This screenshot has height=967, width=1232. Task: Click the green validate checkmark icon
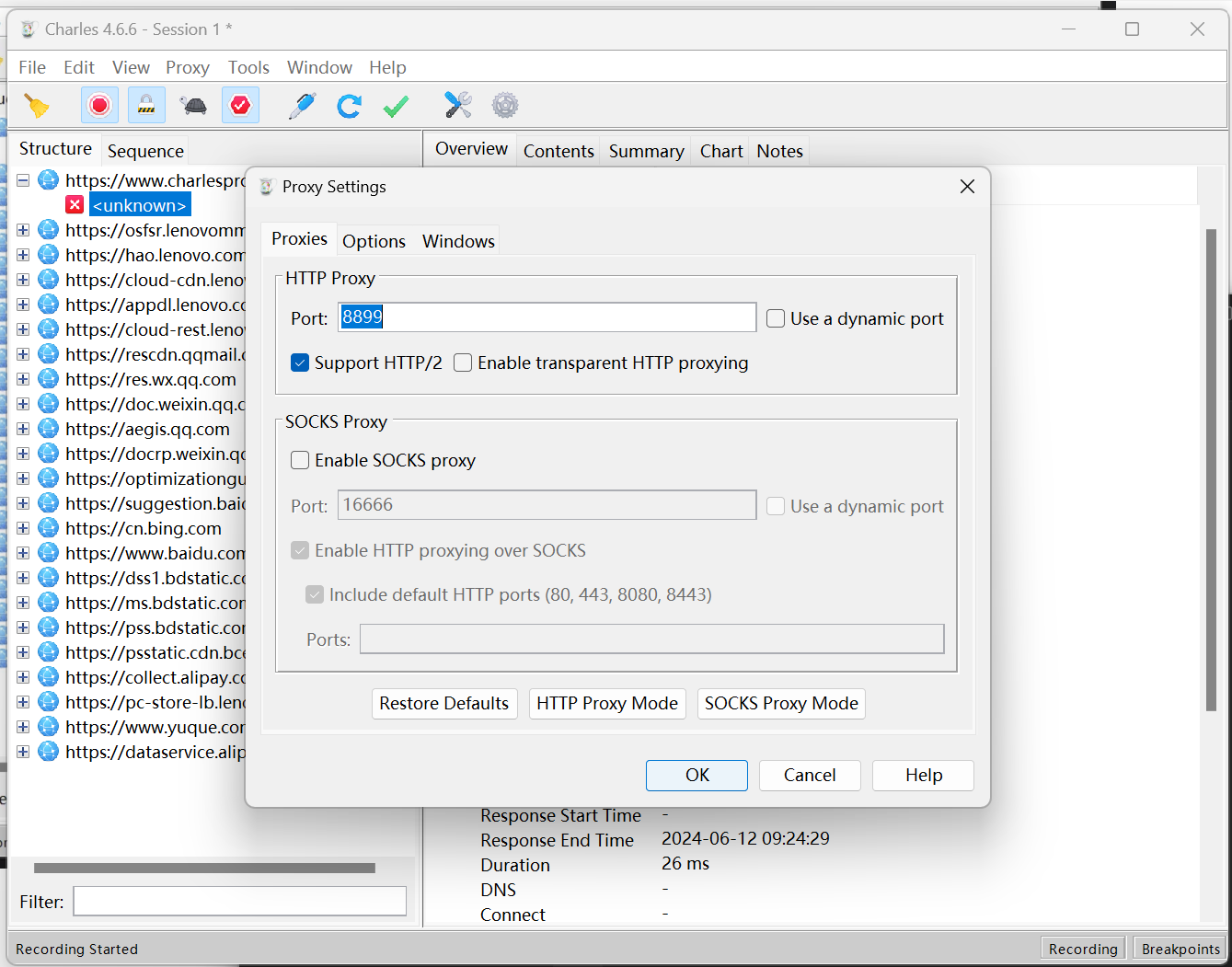click(397, 106)
